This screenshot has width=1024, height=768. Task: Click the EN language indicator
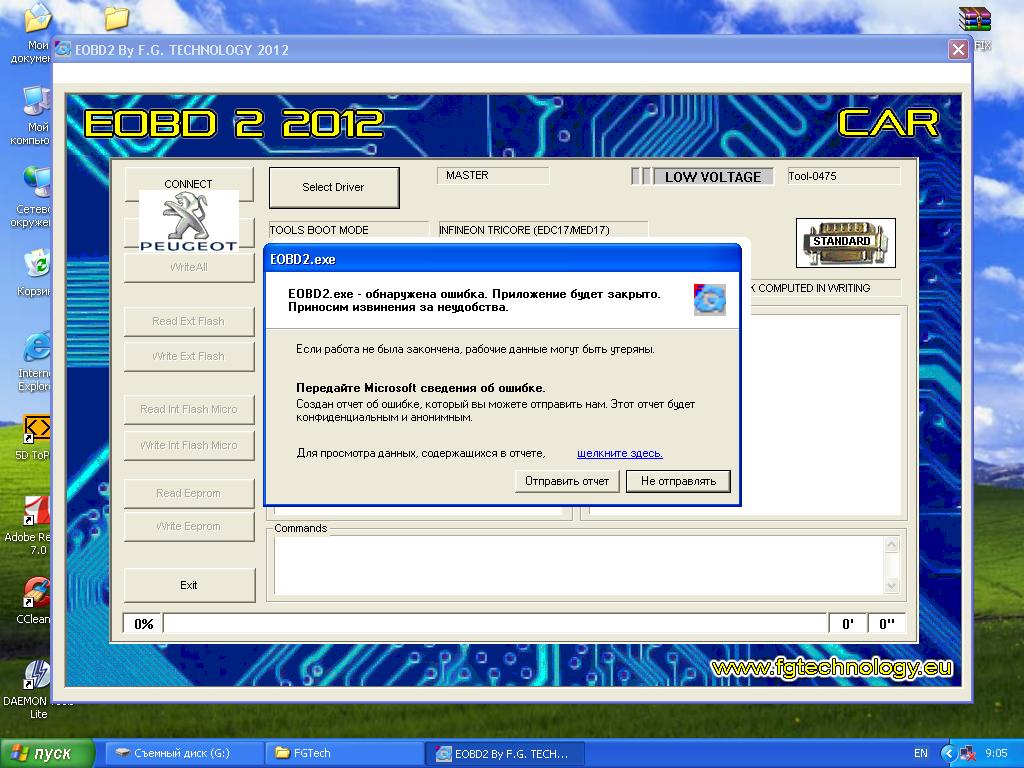point(921,753)
